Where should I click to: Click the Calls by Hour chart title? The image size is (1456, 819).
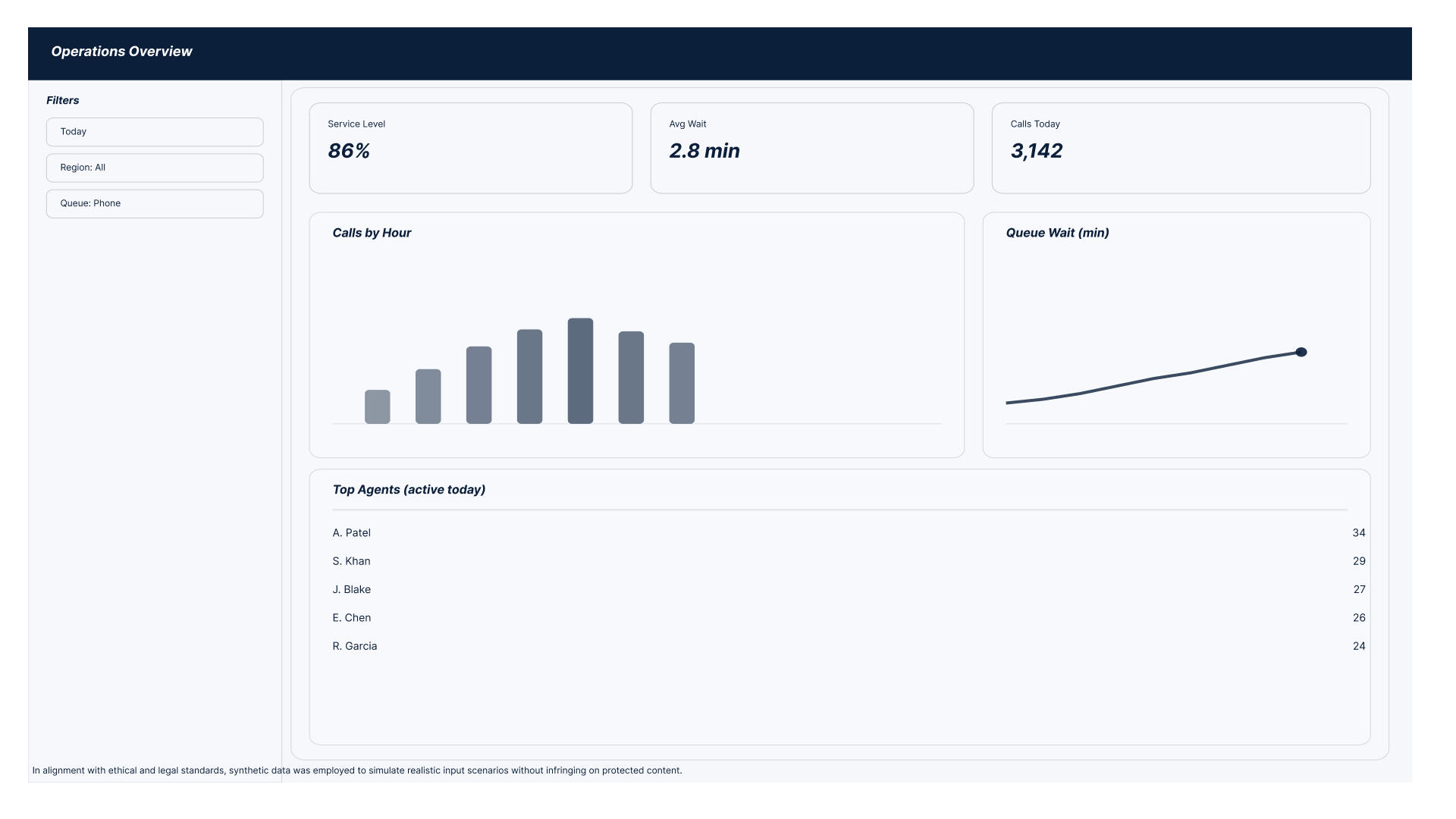pyautogui.click(x=372, y=233)
